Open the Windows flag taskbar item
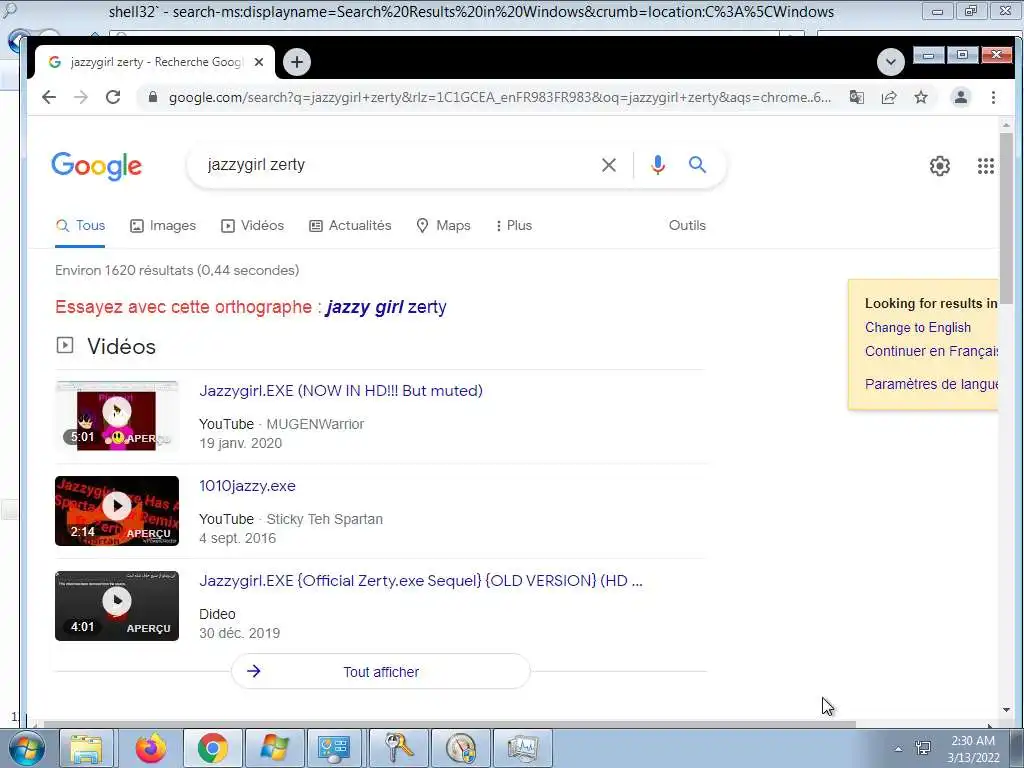Screen dimensions: 1024x768 point(274,748)
